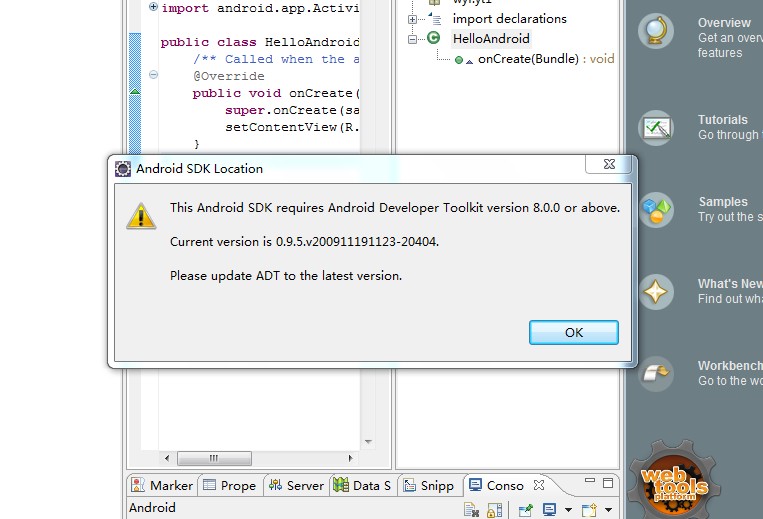Open the Open Console dropdown arrow
Screen dimensions: 763x519
pos(608,510)
